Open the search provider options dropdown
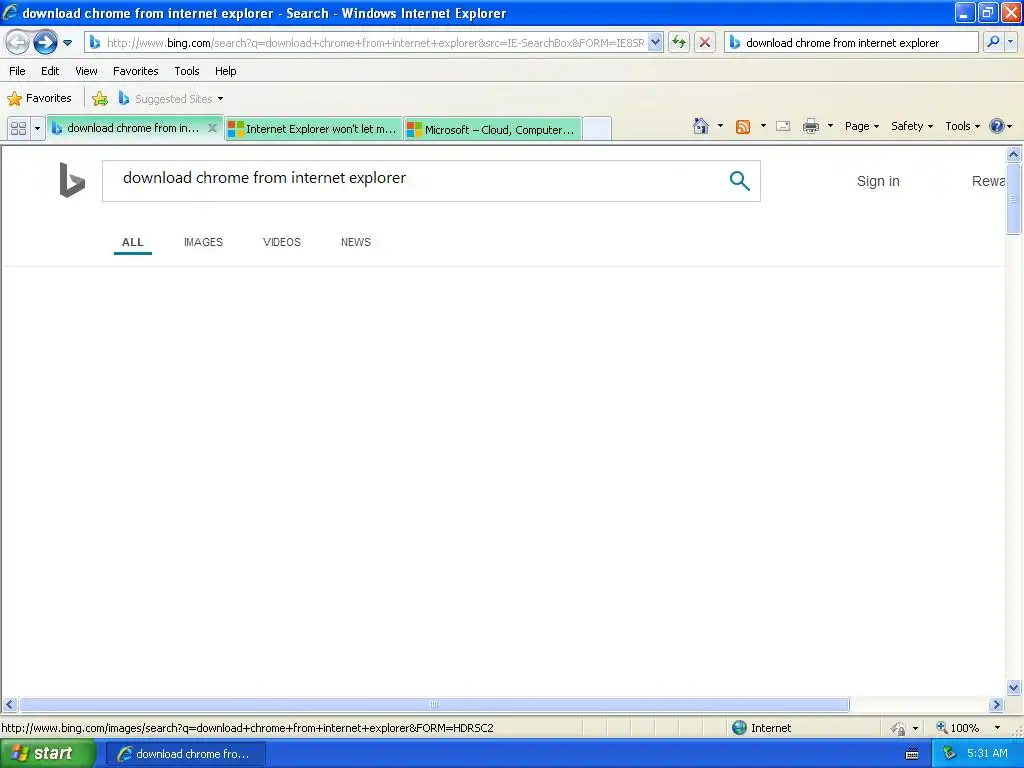The image size is (1024, 768). pyautogui.click(x=1011, y=42)
